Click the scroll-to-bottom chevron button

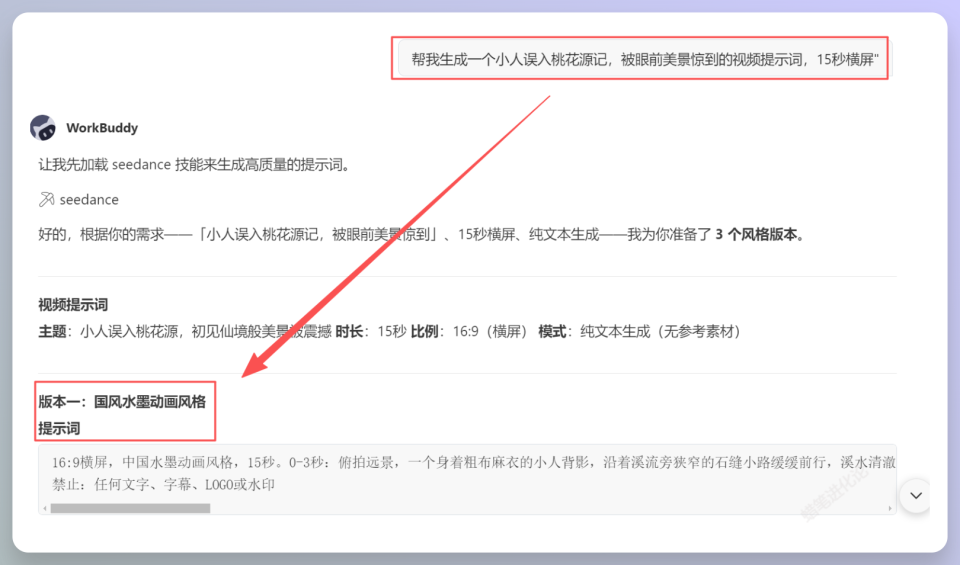pyautogui.click(x=915, y=495)
